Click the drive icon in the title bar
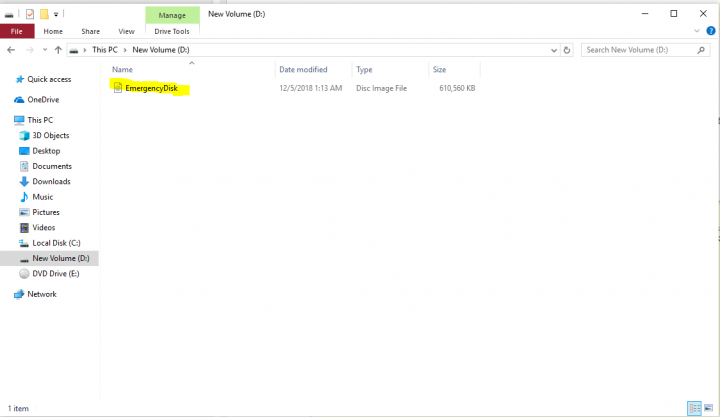Screen dimensions: 720x417 point(9,15)
